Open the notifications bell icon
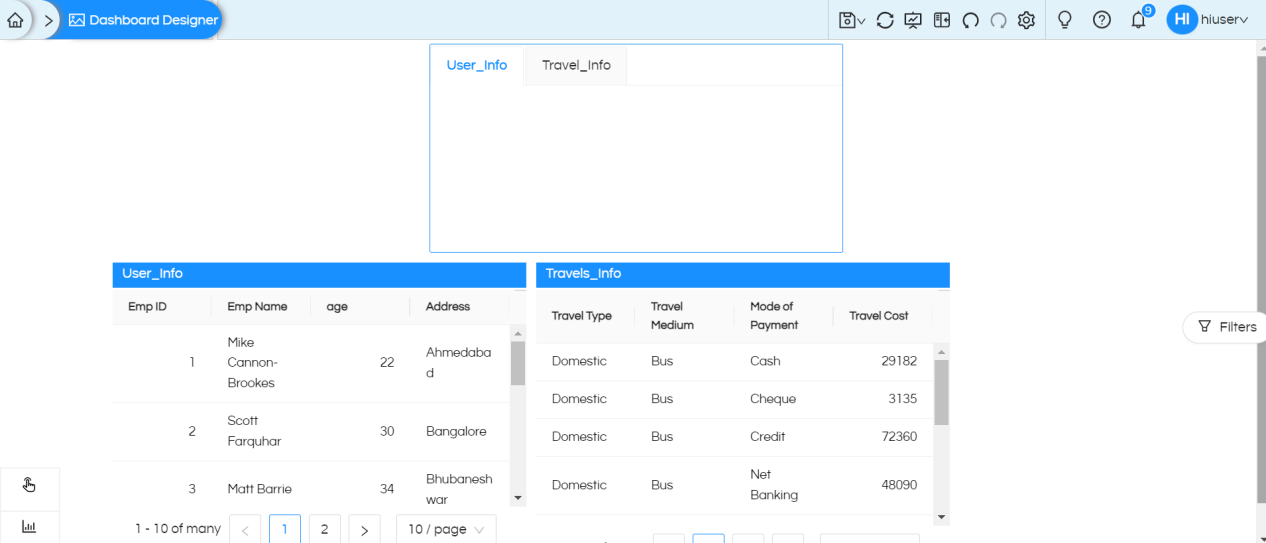1266x543 pixels. point(1138,20)
